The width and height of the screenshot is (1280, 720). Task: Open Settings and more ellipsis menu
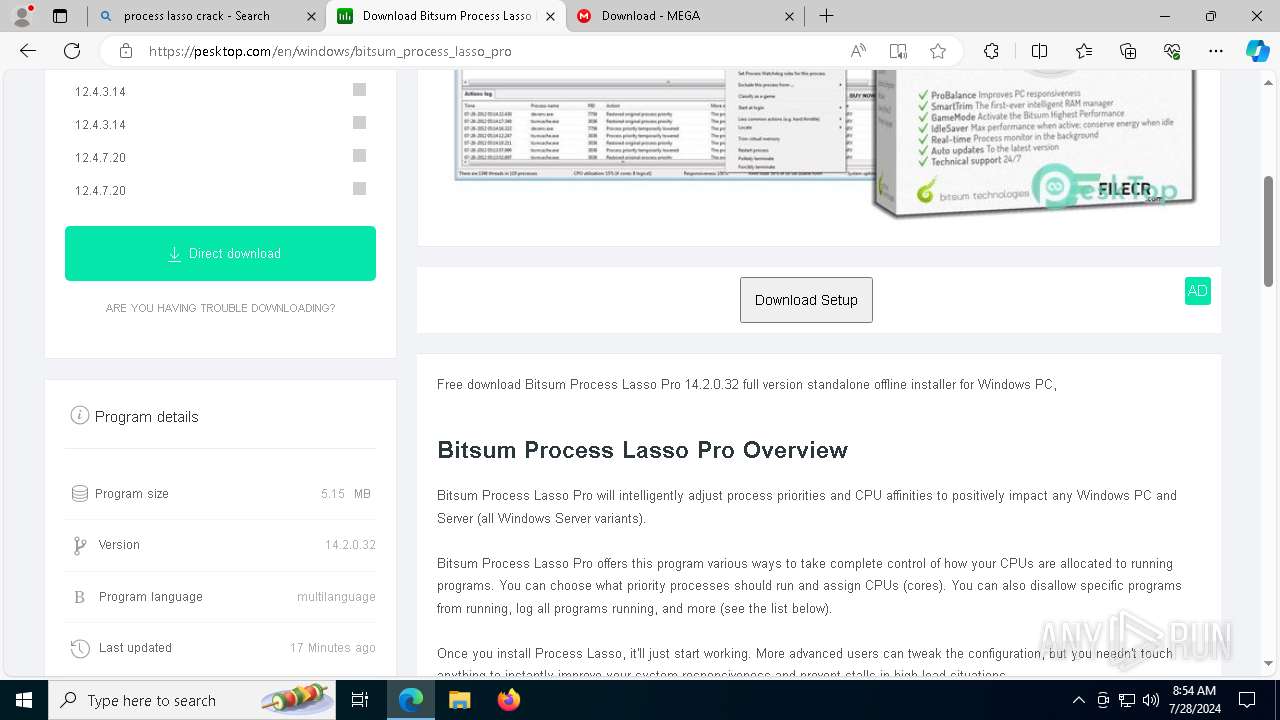pyautogui.click(x=1216, y=51)
